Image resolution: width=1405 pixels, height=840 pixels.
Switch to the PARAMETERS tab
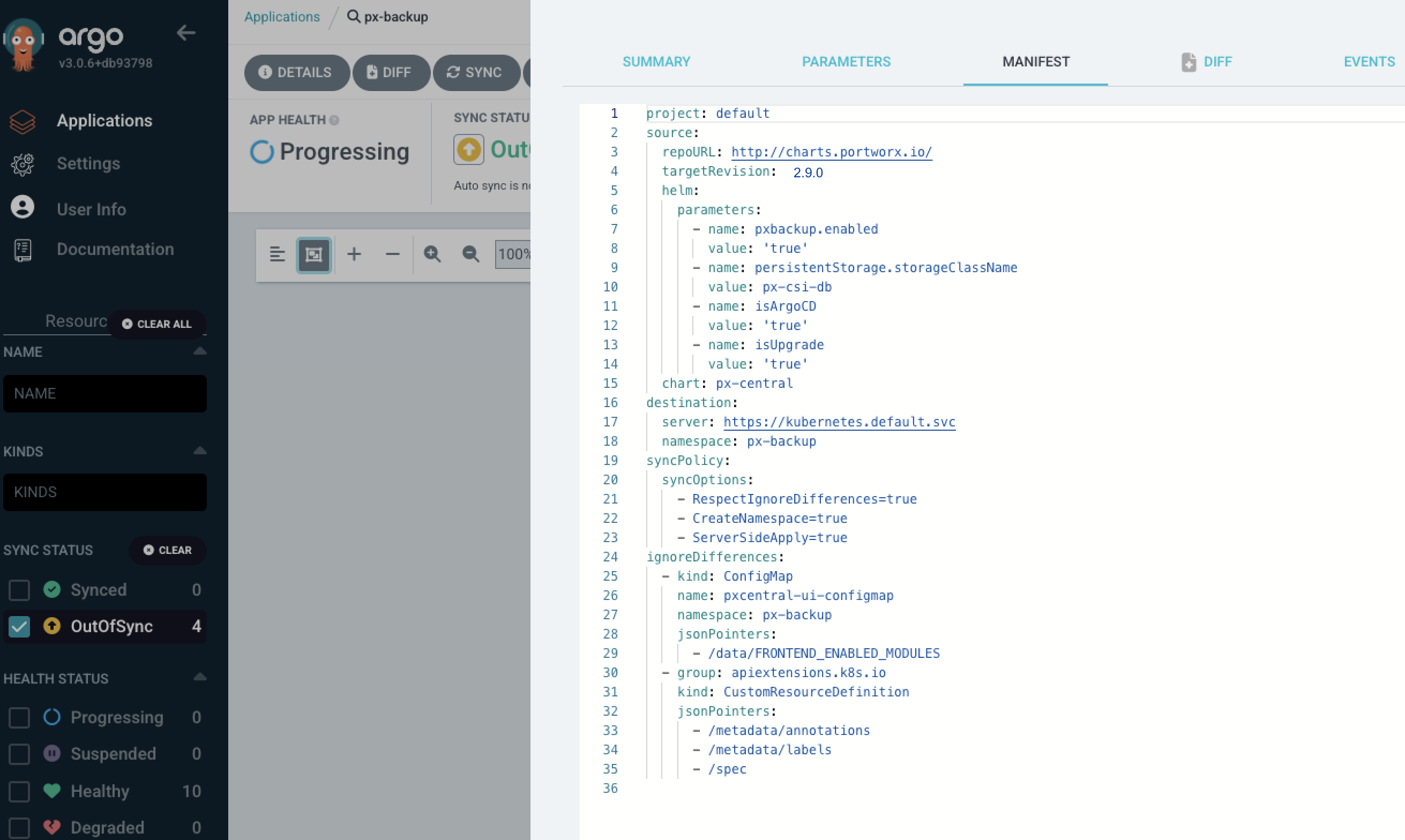[846, 62]
